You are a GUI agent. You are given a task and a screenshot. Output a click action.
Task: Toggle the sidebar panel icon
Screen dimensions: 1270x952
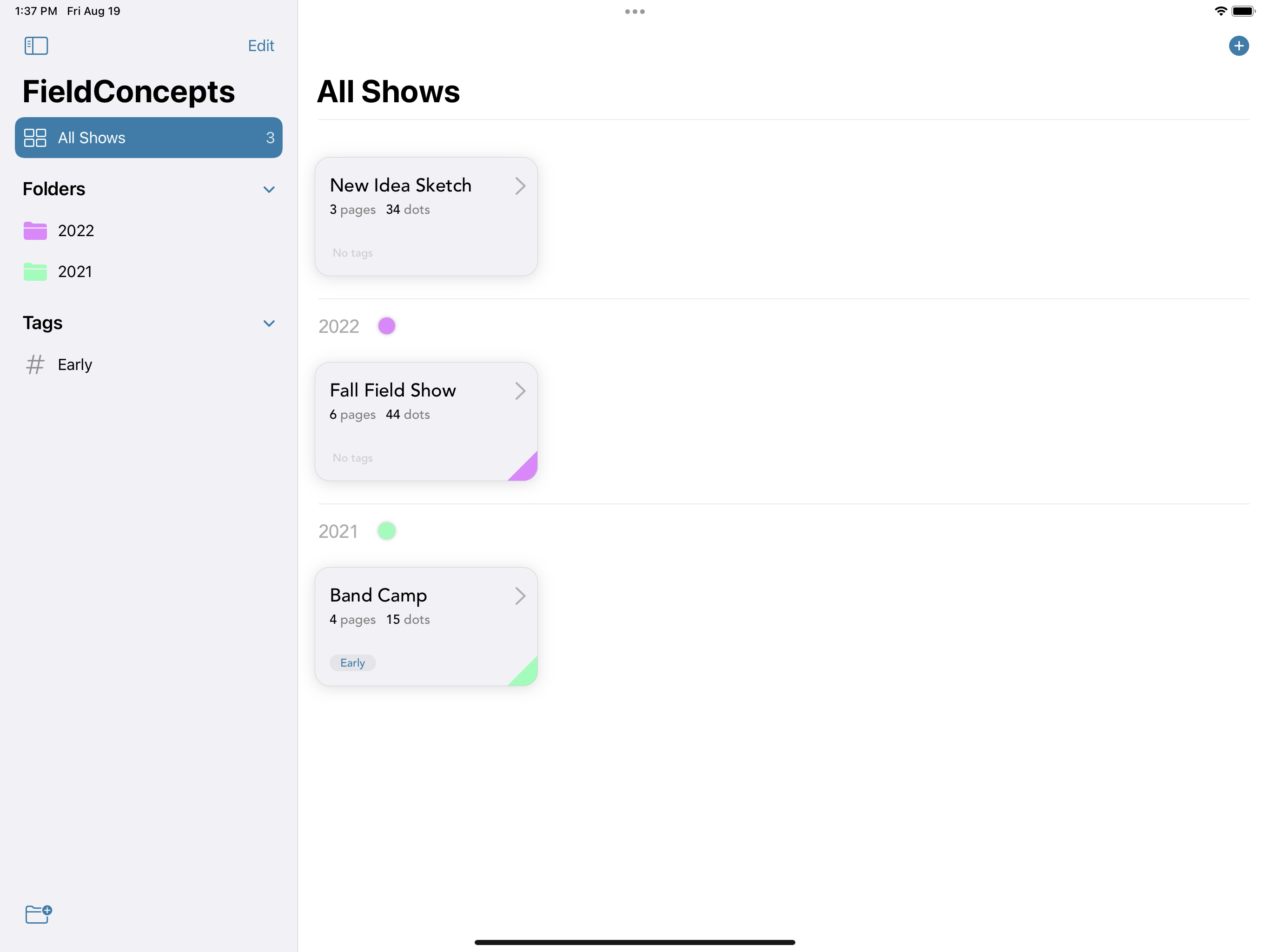pos(36,46)
